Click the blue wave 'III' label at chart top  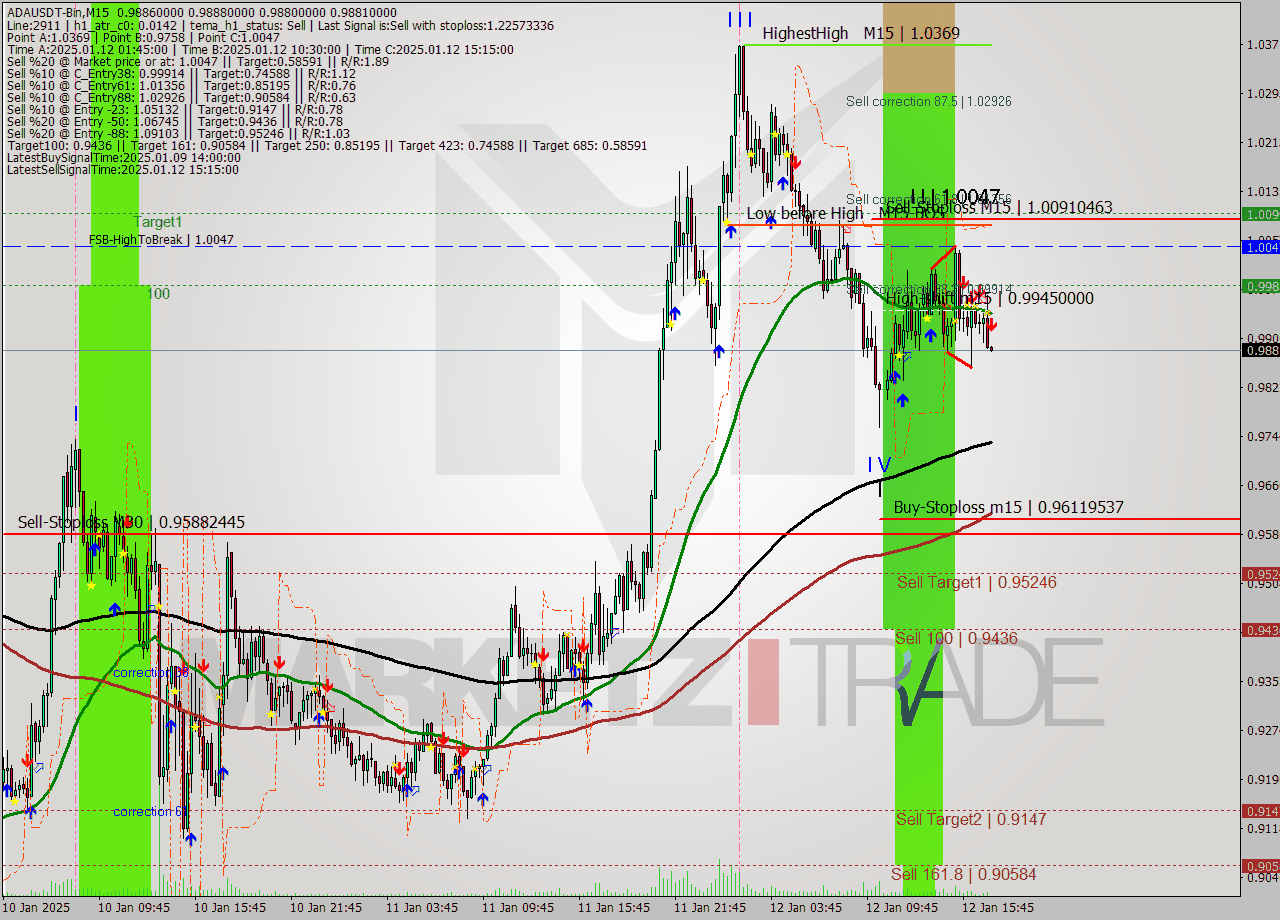(x=740, y=19)
